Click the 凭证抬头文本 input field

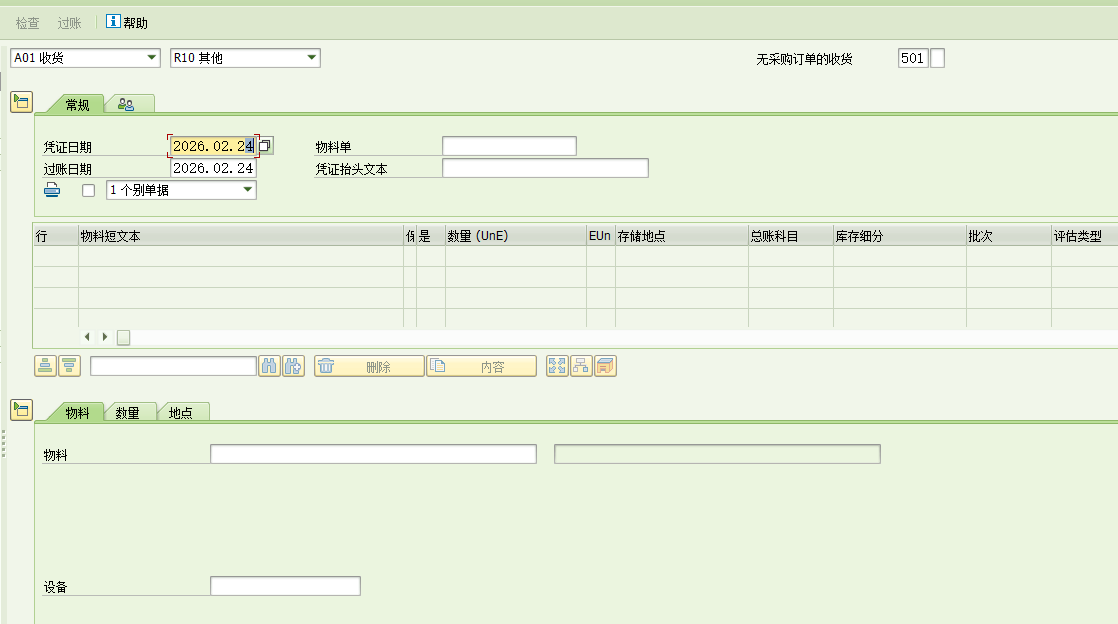[x=545, y=168]
